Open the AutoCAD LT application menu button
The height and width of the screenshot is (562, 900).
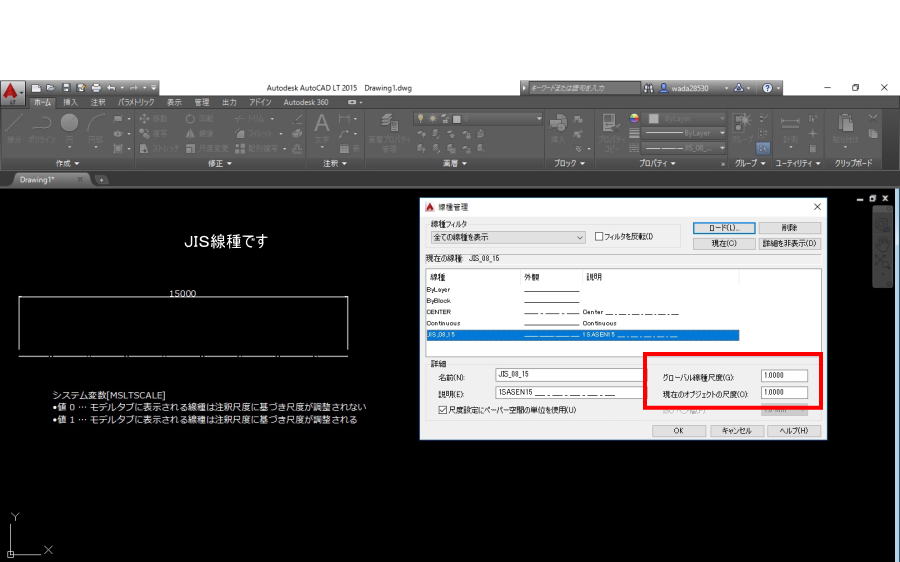click(x=12, y=93)
